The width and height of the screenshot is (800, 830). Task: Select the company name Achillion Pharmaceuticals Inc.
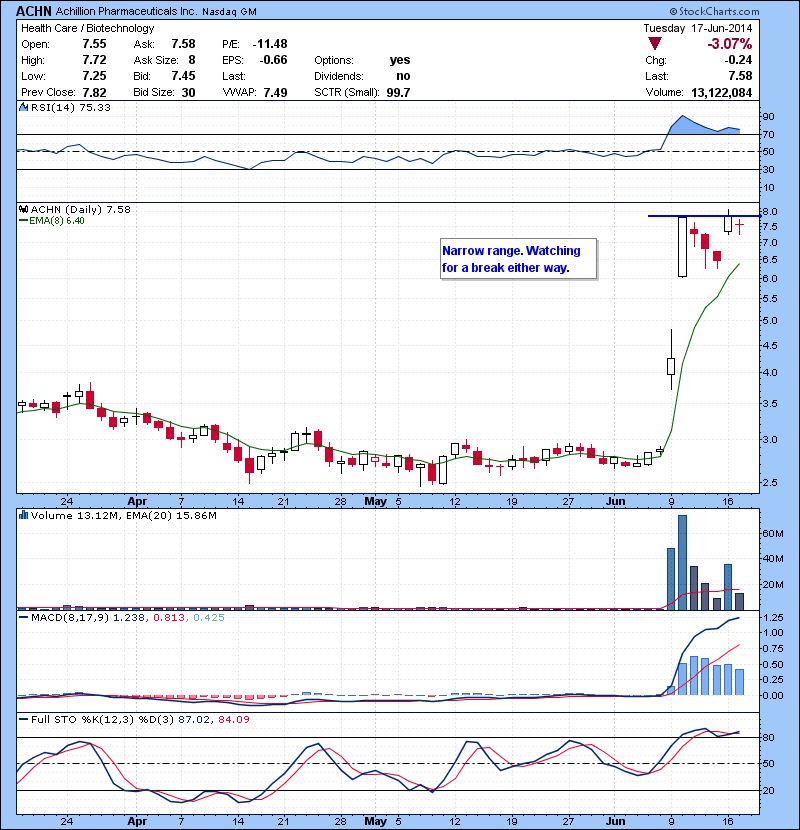point(126,11)
